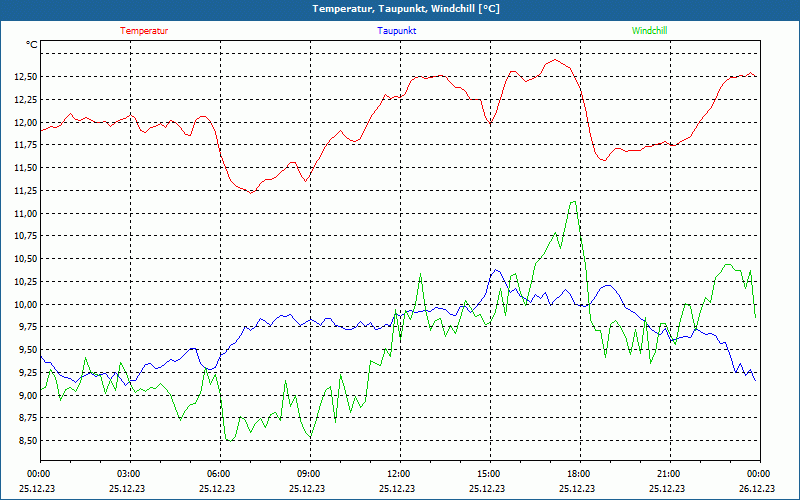The width and height of the screenshot is (800, 500).
Task: Click the 25.12.23 date under 18:00
Action: pos(577,488)
